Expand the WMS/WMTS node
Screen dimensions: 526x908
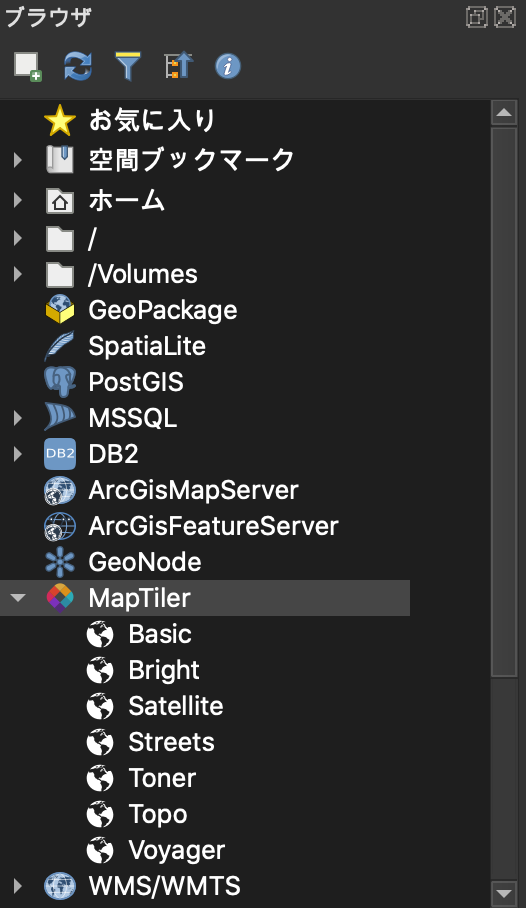(18, 886)
